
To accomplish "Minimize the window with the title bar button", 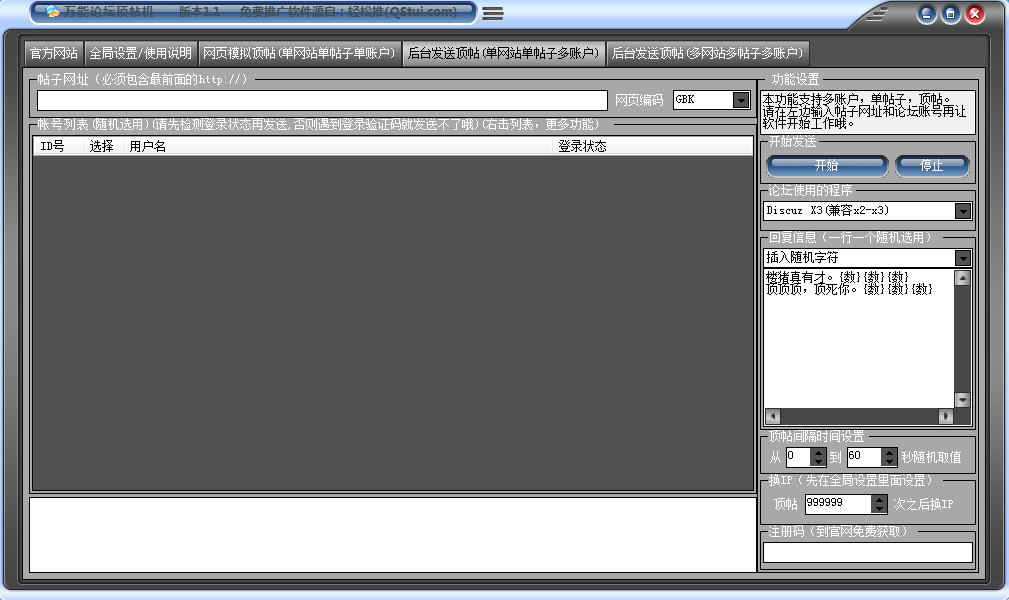I will 927,14.
